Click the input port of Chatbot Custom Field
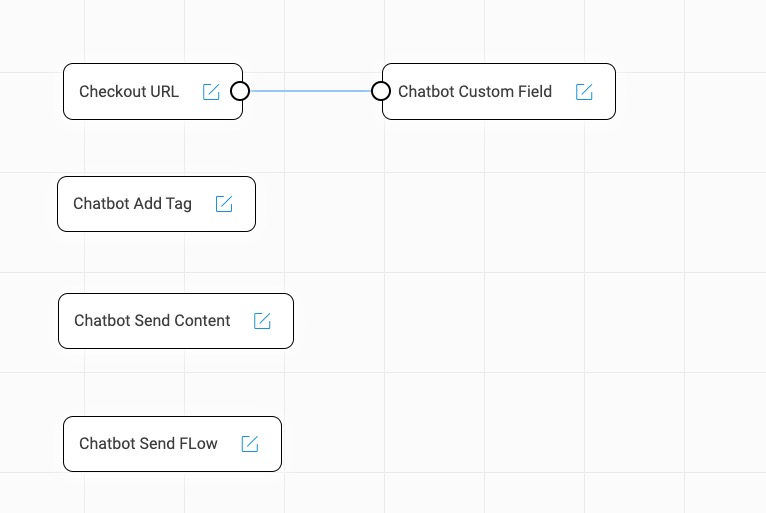This screenshot has height=513, width=766. click(x=380, y=91)
